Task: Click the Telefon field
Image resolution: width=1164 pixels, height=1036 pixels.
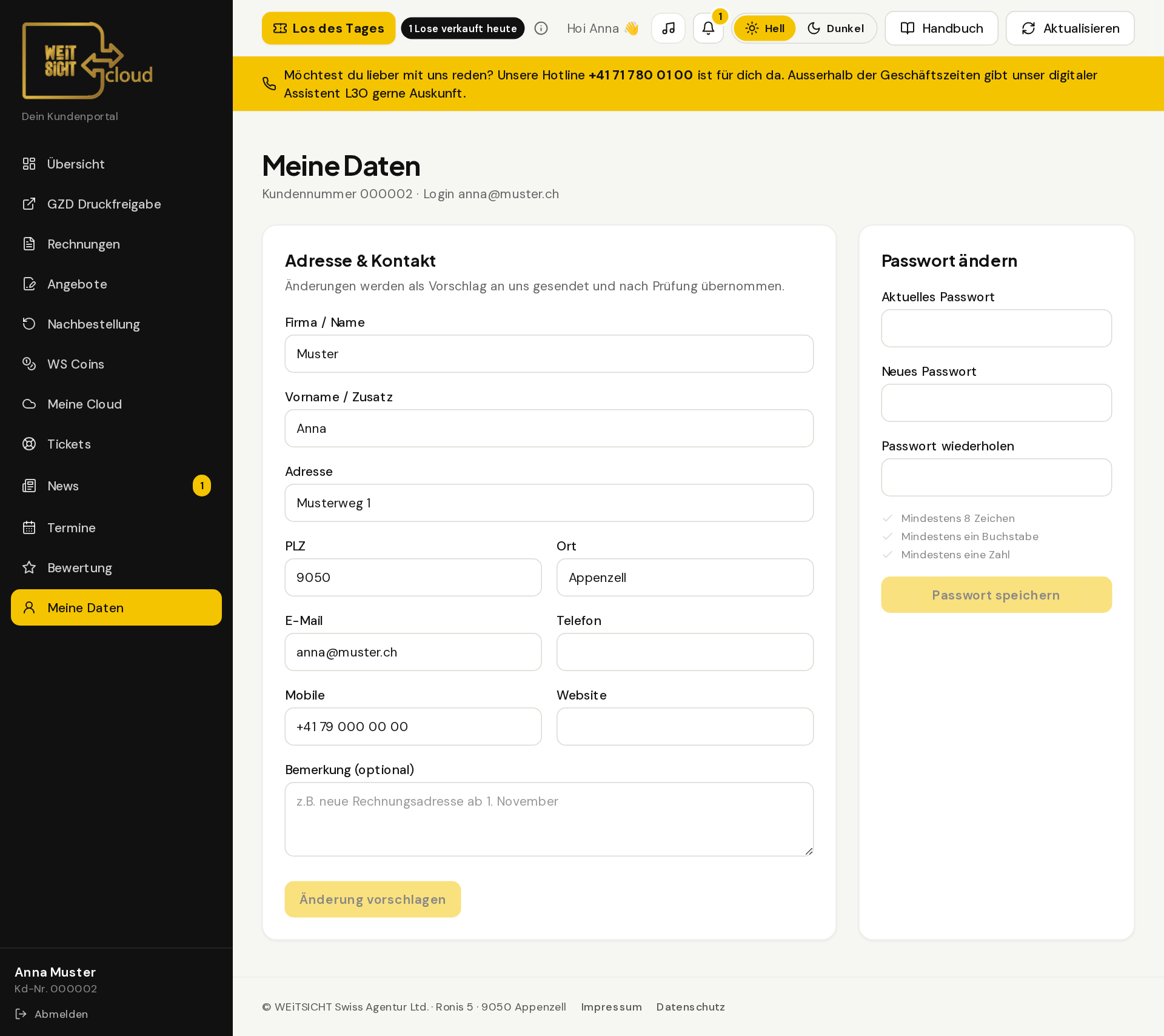Action: [685, 652]
